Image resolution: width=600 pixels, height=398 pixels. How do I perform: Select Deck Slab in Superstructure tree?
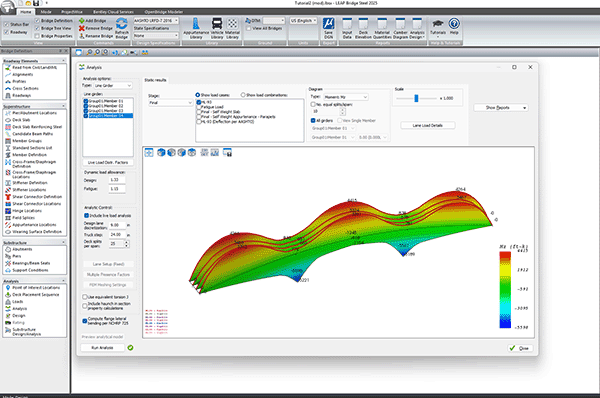pos(21,120)
